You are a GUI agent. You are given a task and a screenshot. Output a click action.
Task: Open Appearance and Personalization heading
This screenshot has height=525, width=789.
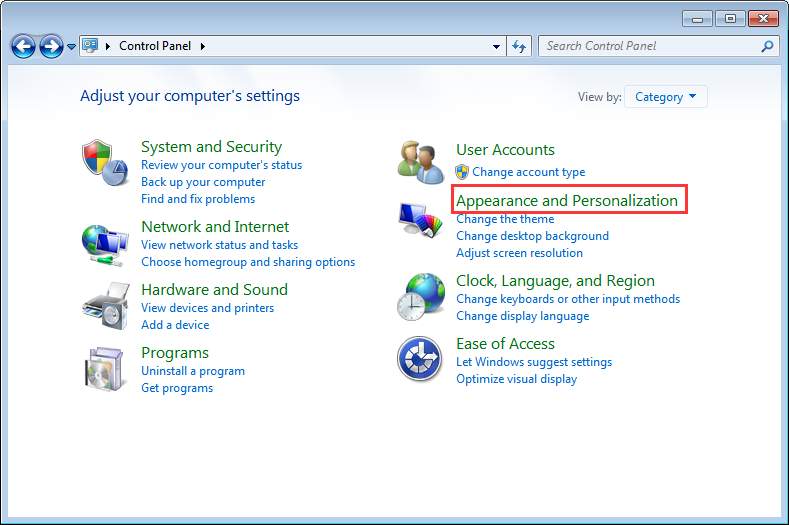click(x=567, y=200)
